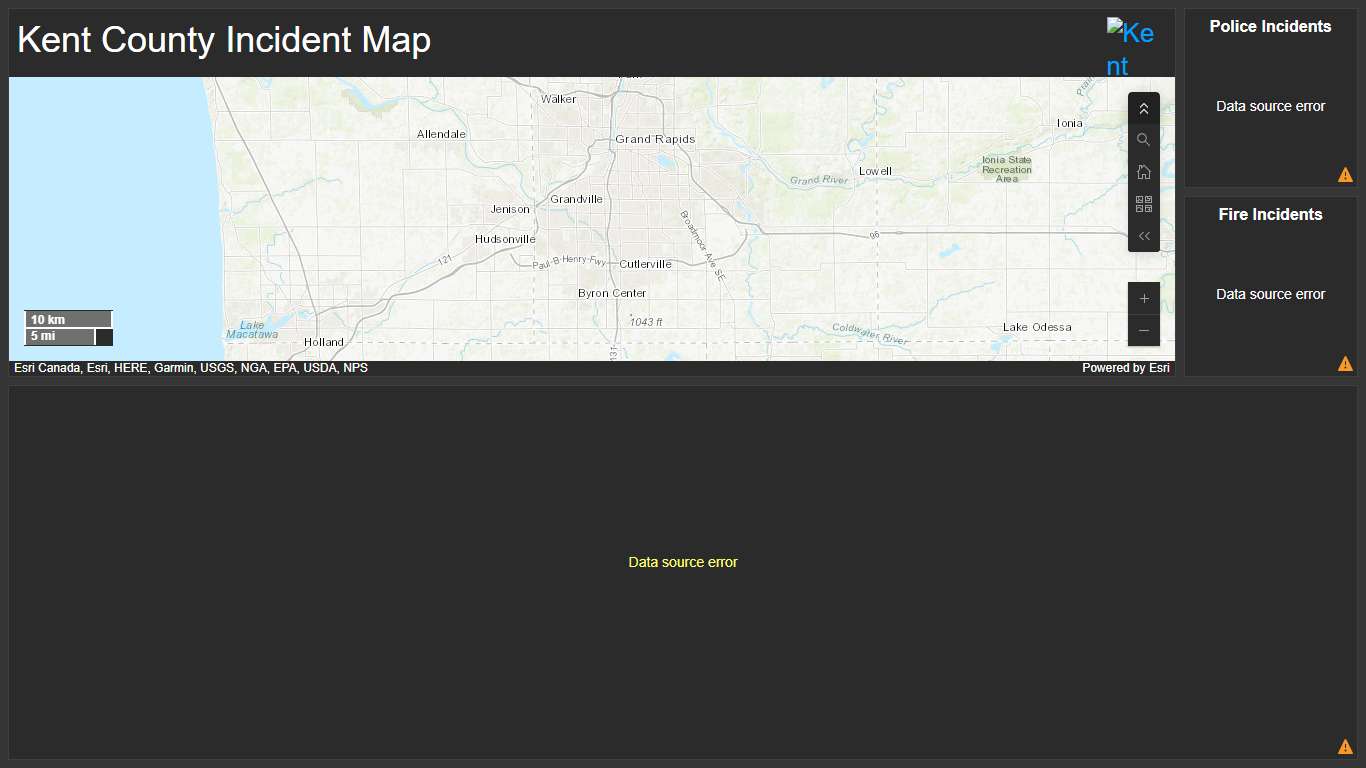
Task: Zoom out using the minus icon
Action: [x=1144, y=330]
